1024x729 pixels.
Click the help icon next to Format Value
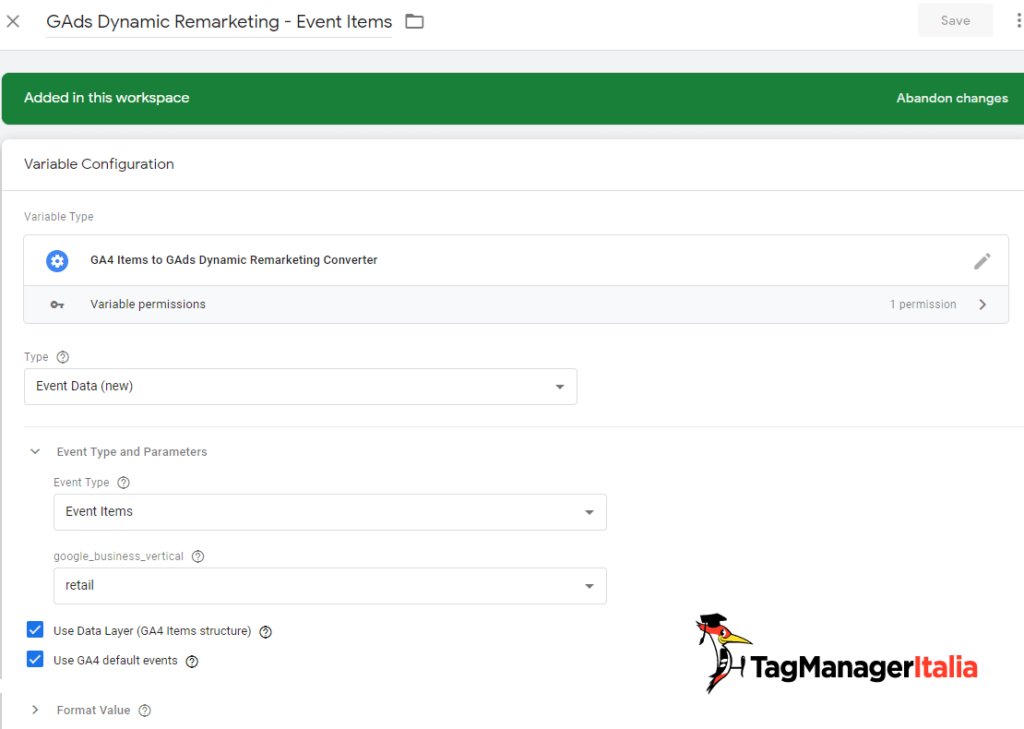145,711
